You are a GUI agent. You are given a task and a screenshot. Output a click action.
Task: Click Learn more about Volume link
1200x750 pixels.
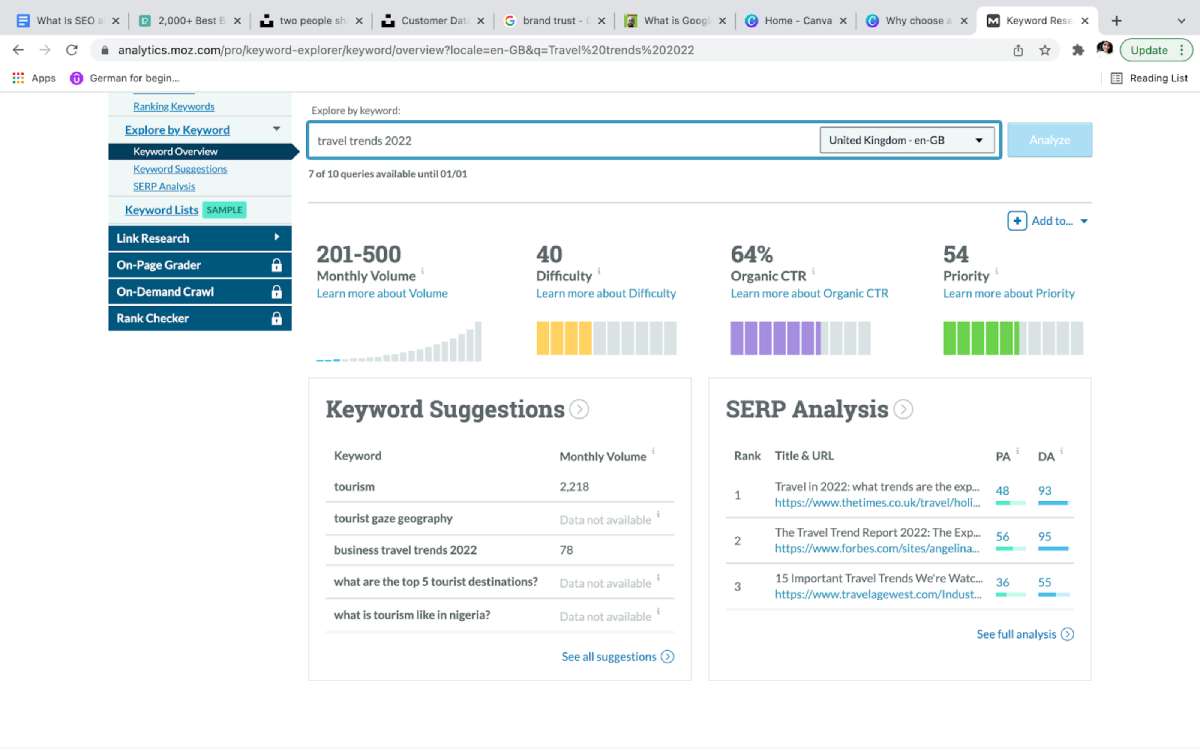coord(382,293)
